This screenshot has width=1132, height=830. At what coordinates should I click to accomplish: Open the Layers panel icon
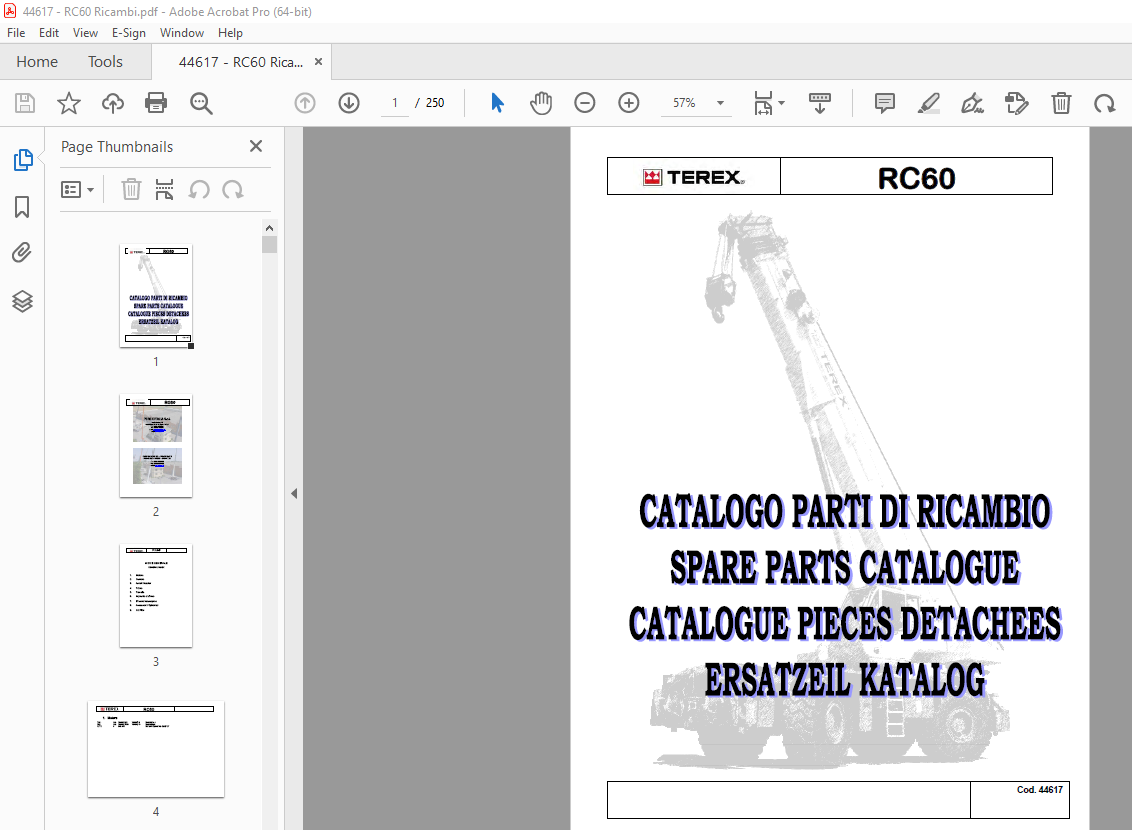tap(22, 301)
